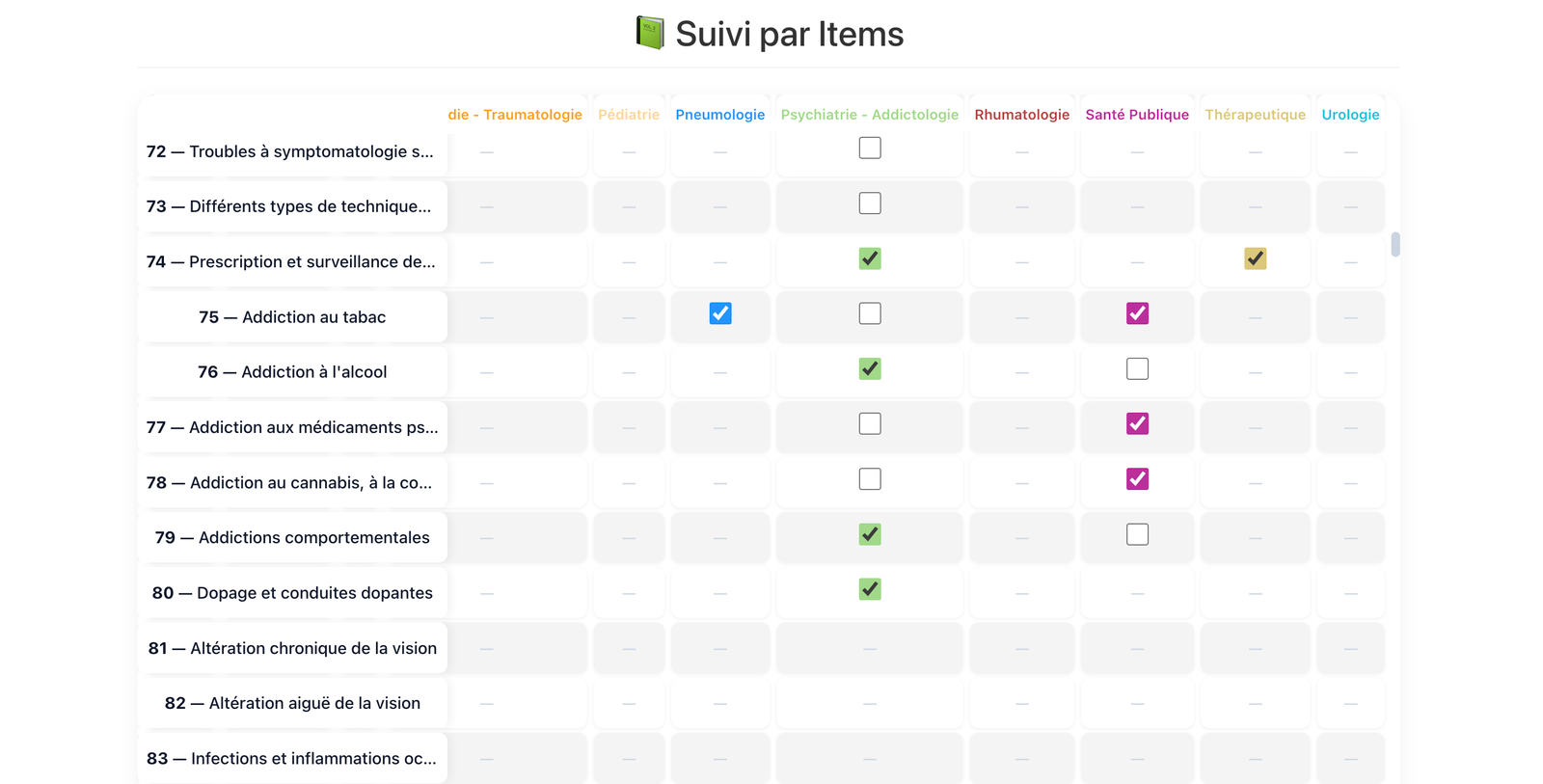Uncheck Psychiatrie box for 79 Addictions comportementales

870,534
